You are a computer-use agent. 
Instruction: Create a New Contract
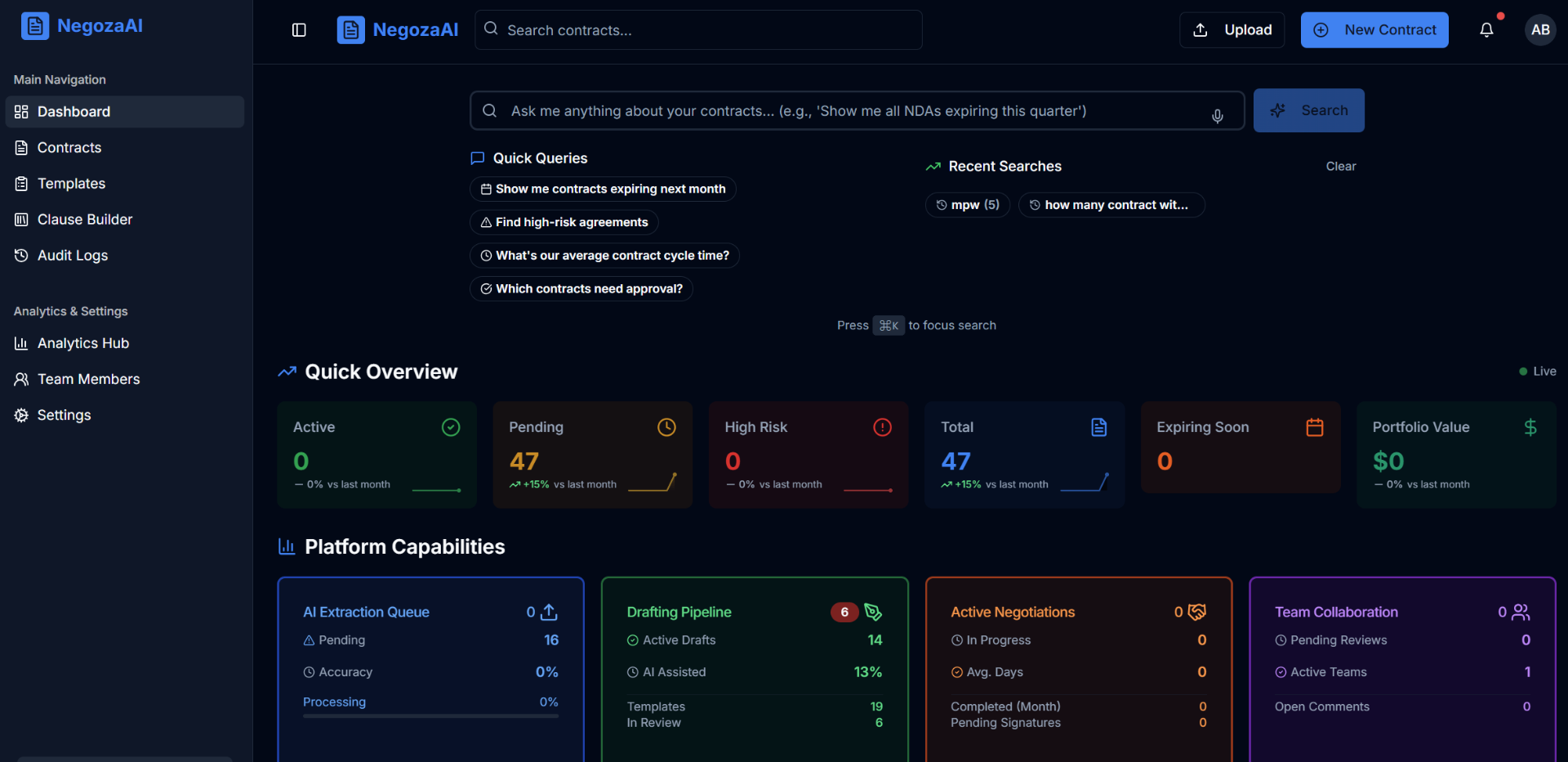[1374, 30]
